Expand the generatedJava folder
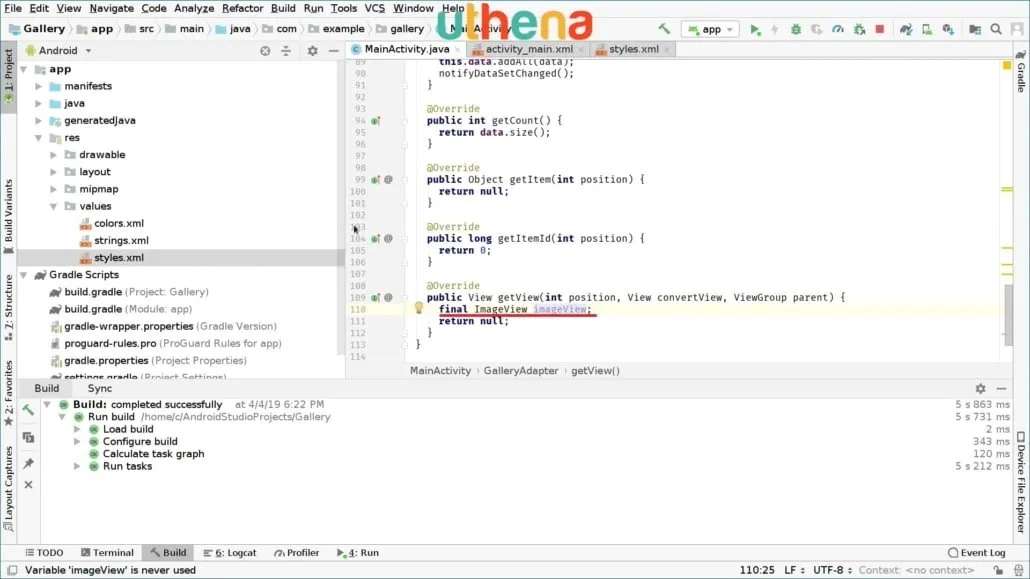 click(x=39, y=120)
